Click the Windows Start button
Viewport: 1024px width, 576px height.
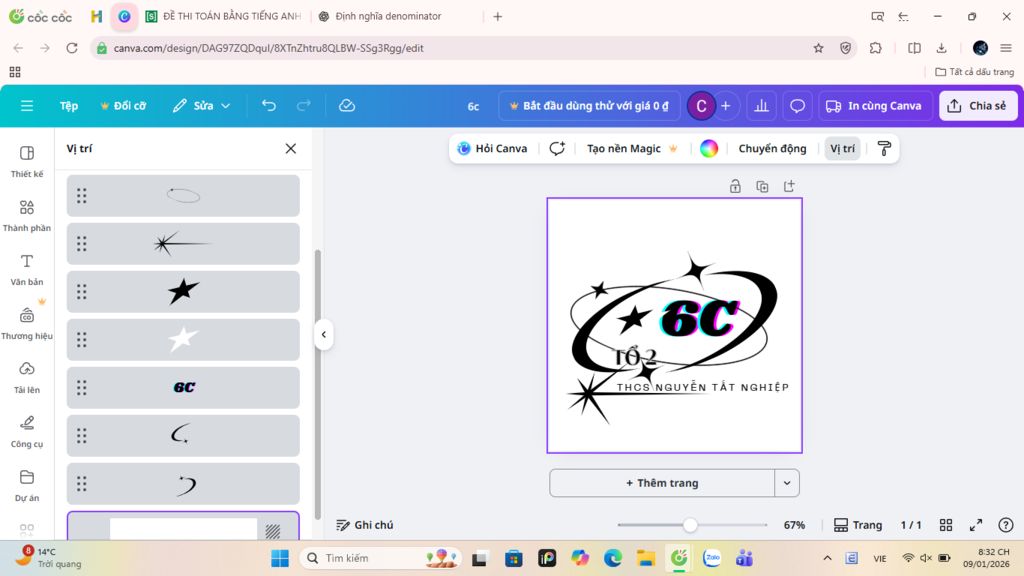click(x=280, y=558)
